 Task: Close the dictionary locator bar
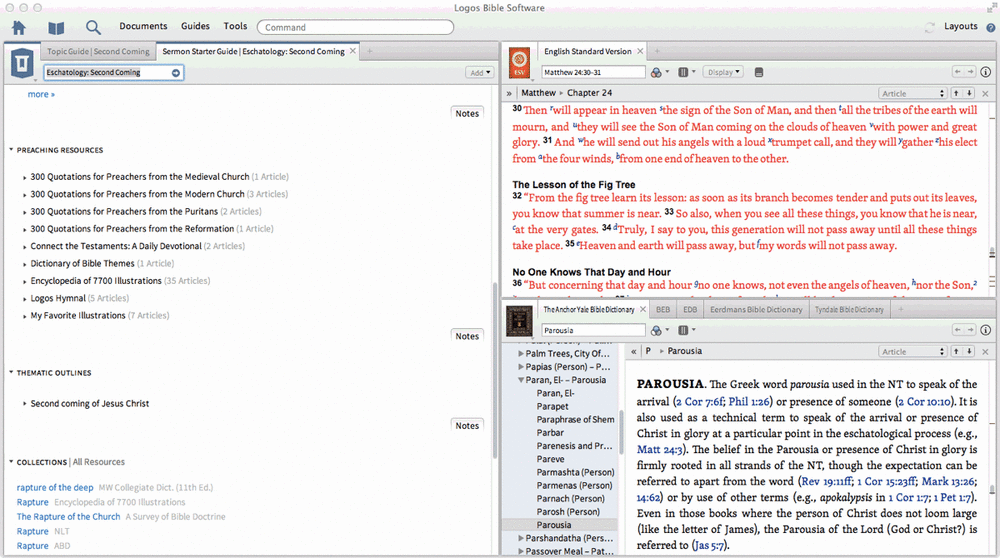[x=985, y=351]
